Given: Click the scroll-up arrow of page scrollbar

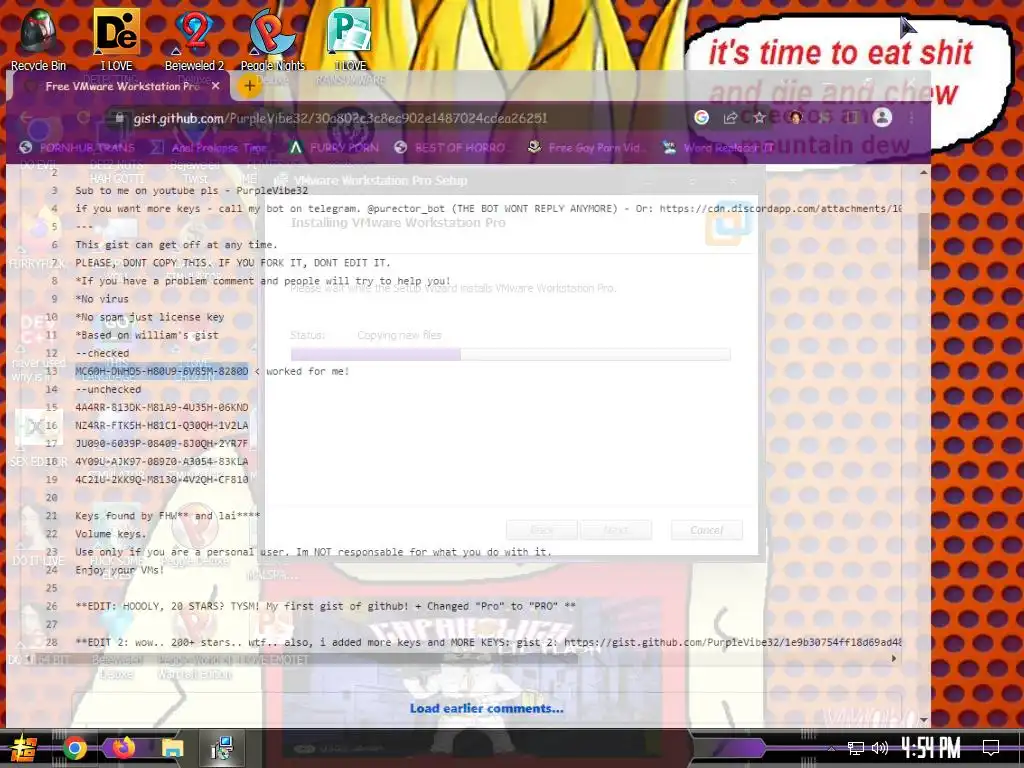Looking at the screenshot, I should 923,172.
